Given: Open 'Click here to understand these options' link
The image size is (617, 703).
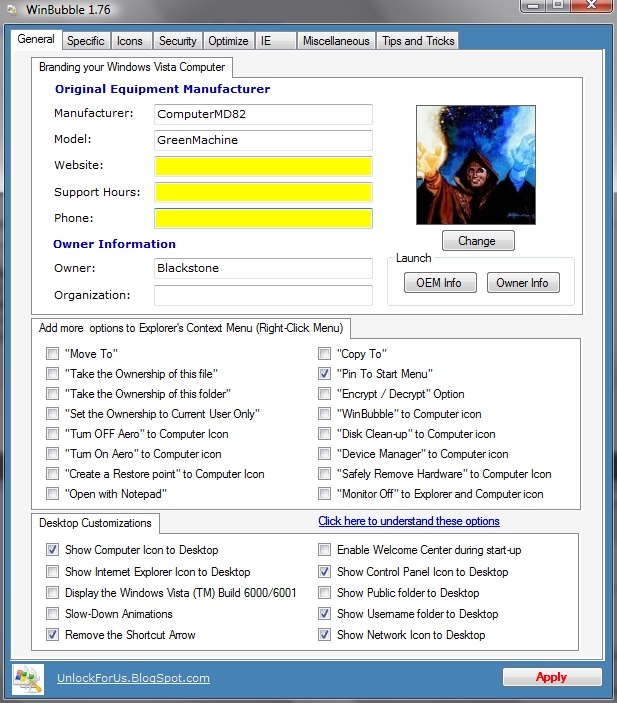Looking at the screenshot, I should [409, 521].
